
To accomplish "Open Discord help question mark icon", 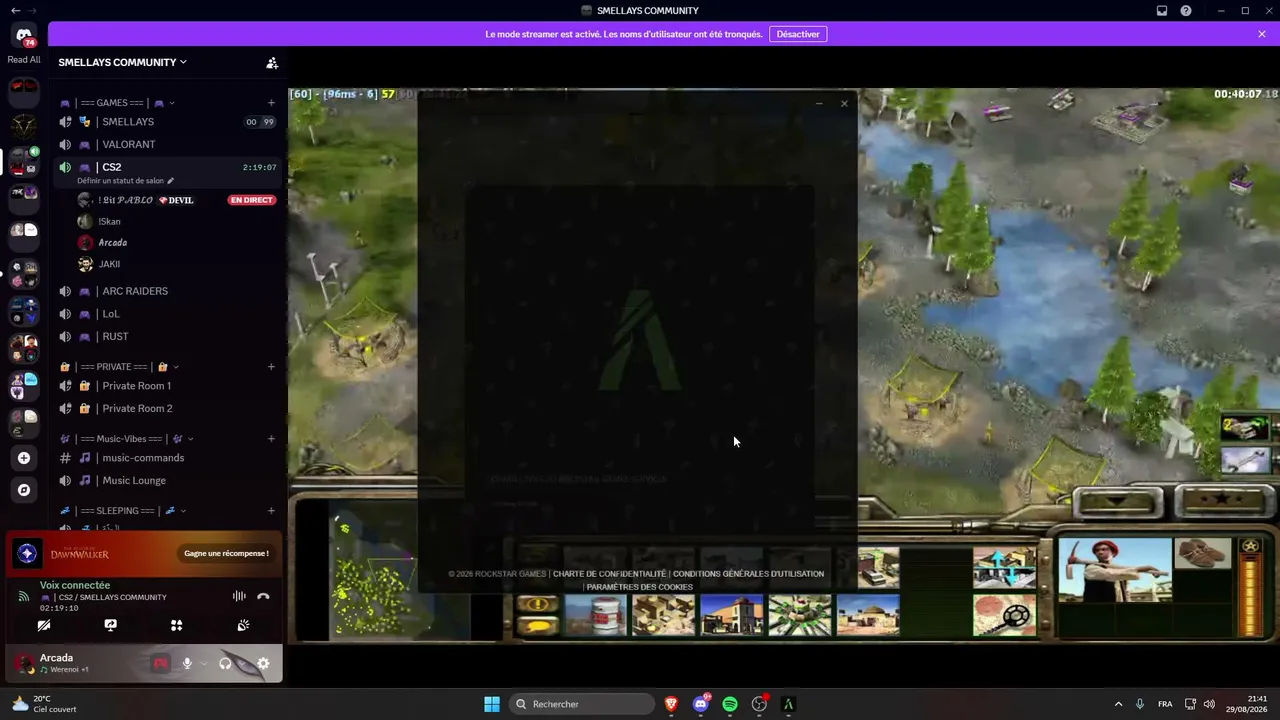I will (1186, 11).
